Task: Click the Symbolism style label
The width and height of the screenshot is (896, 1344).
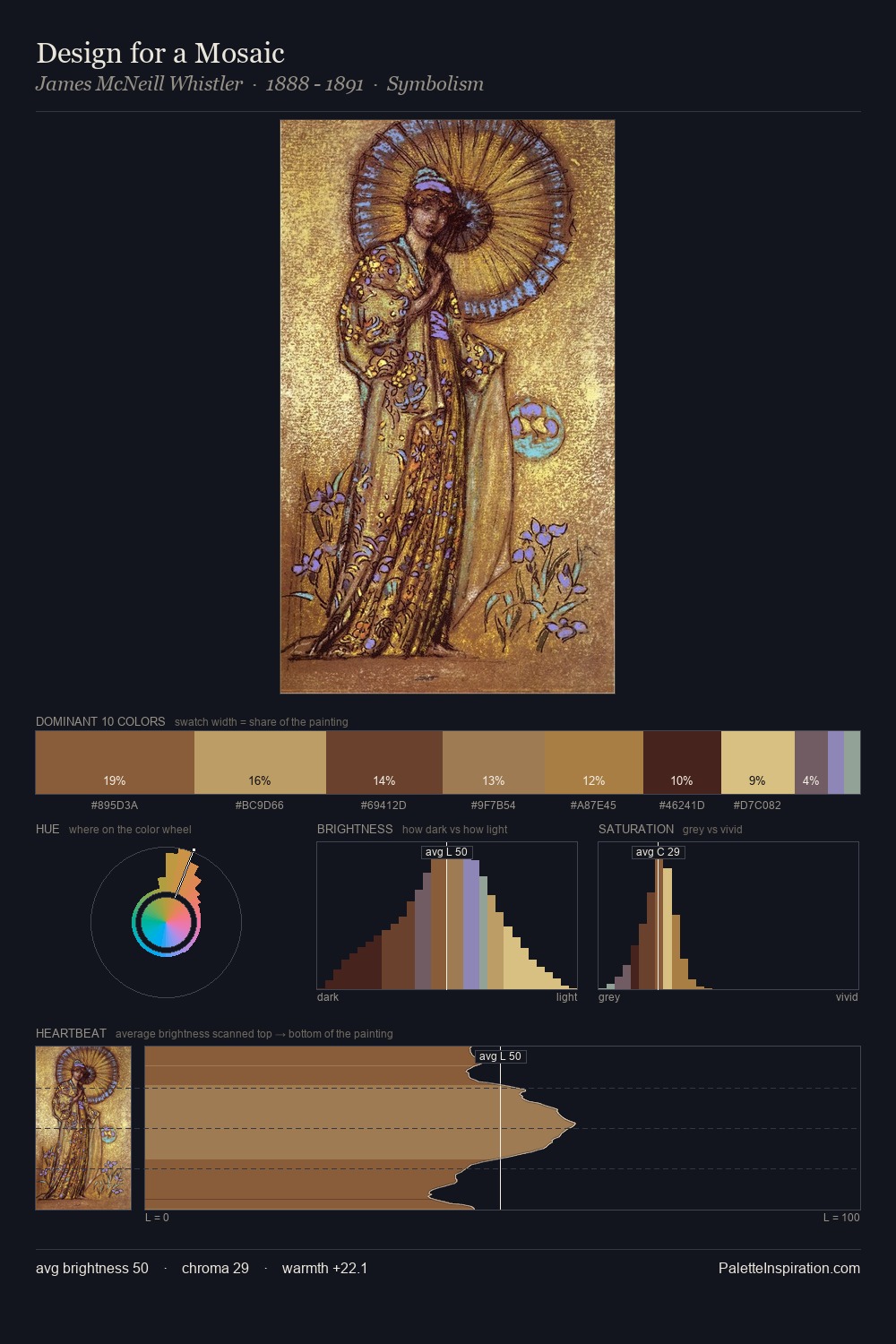Action: point(435,84)
